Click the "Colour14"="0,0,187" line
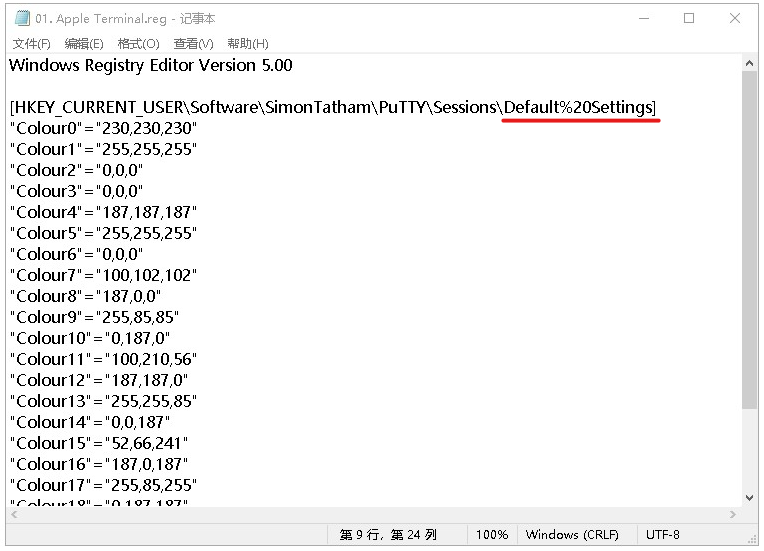The width and height of the screenshot is (764, 551). [x=90, y=422]
